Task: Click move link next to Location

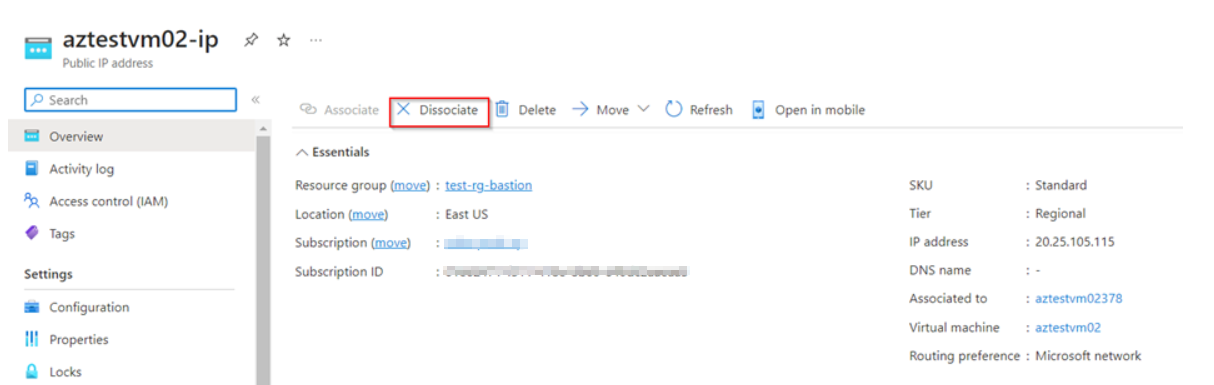Action: click(x=368, y=214)
